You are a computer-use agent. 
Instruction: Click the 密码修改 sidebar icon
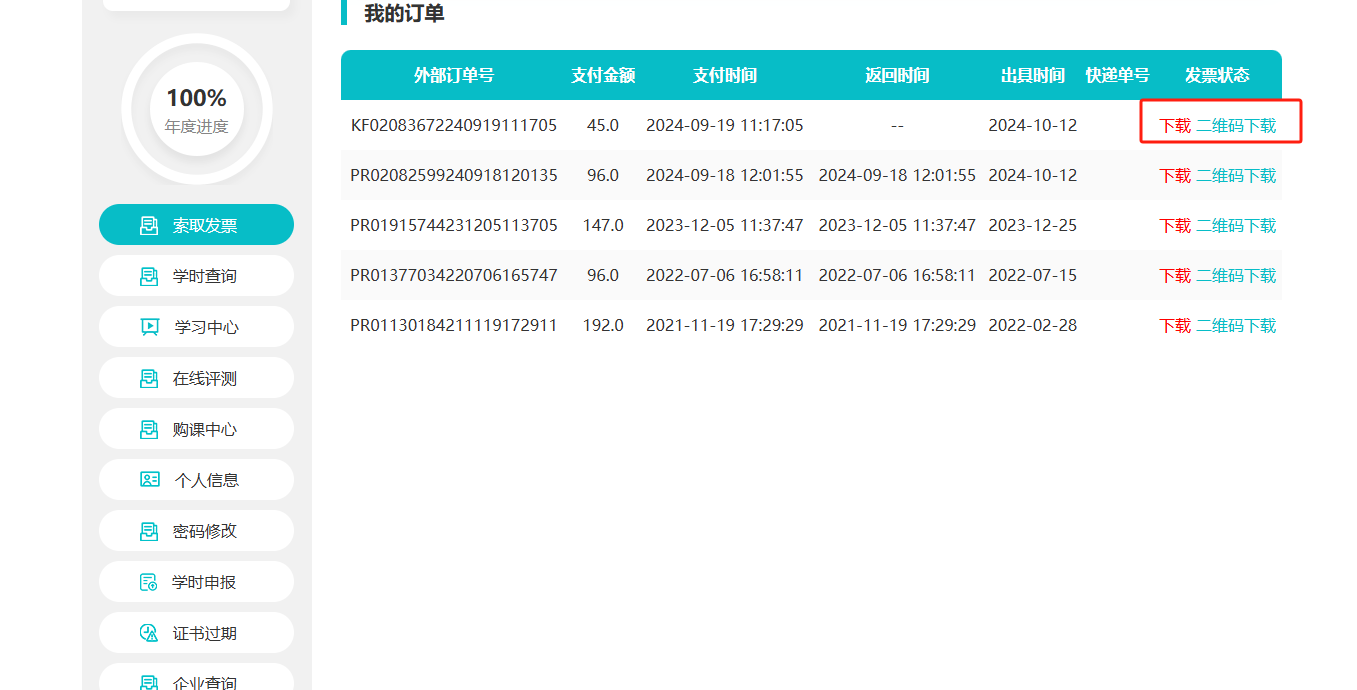click(x=149, y=531)
